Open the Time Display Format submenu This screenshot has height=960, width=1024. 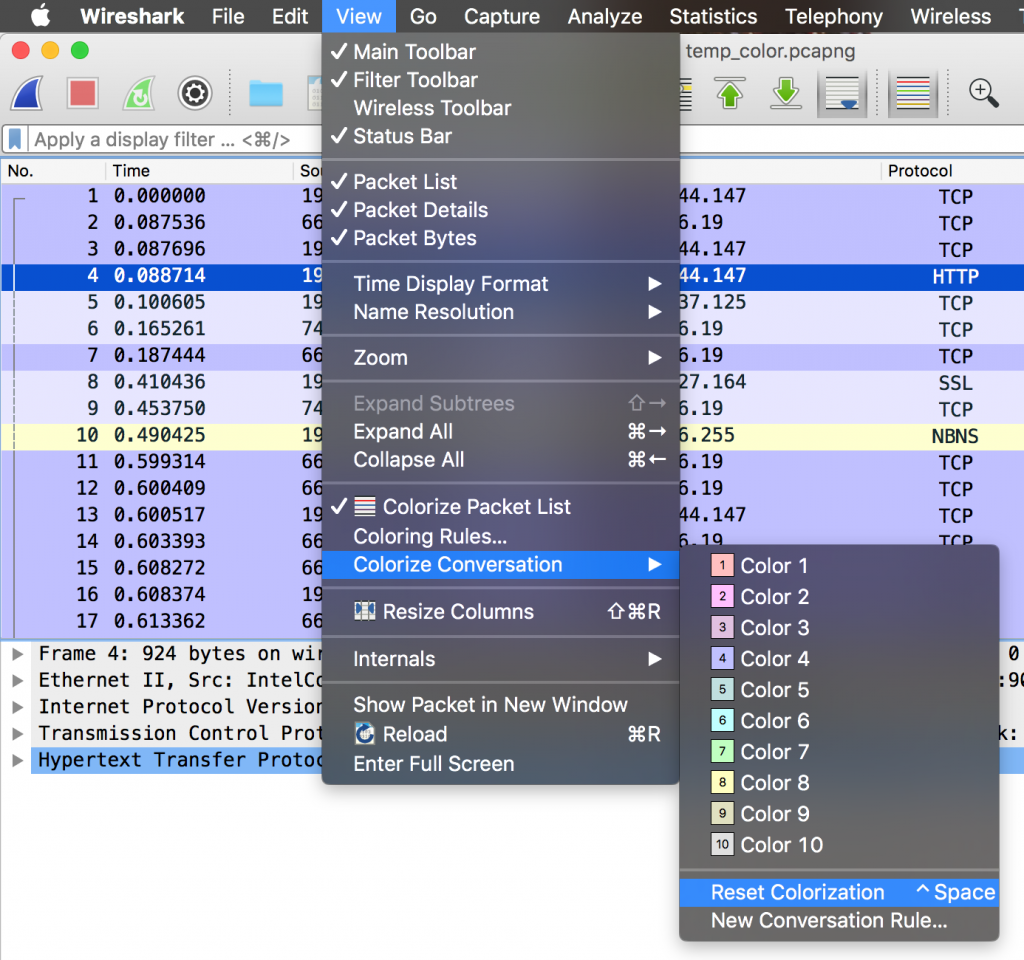click(450, 284)
